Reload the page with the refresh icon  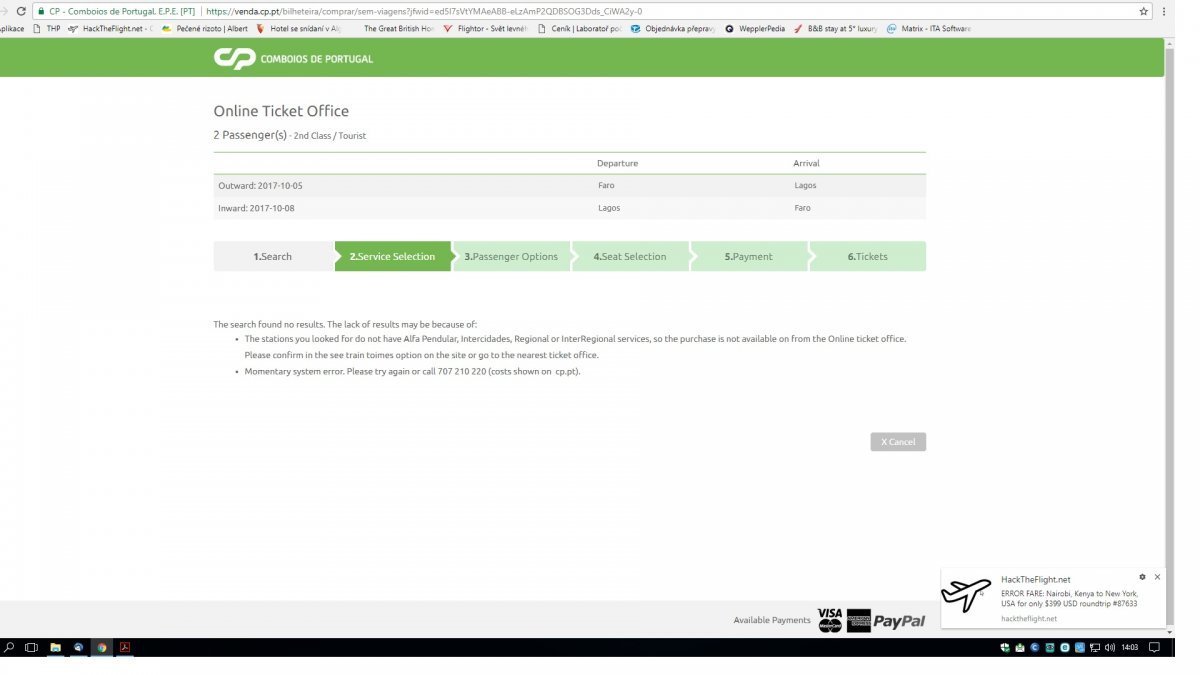[x=21, y=11]
